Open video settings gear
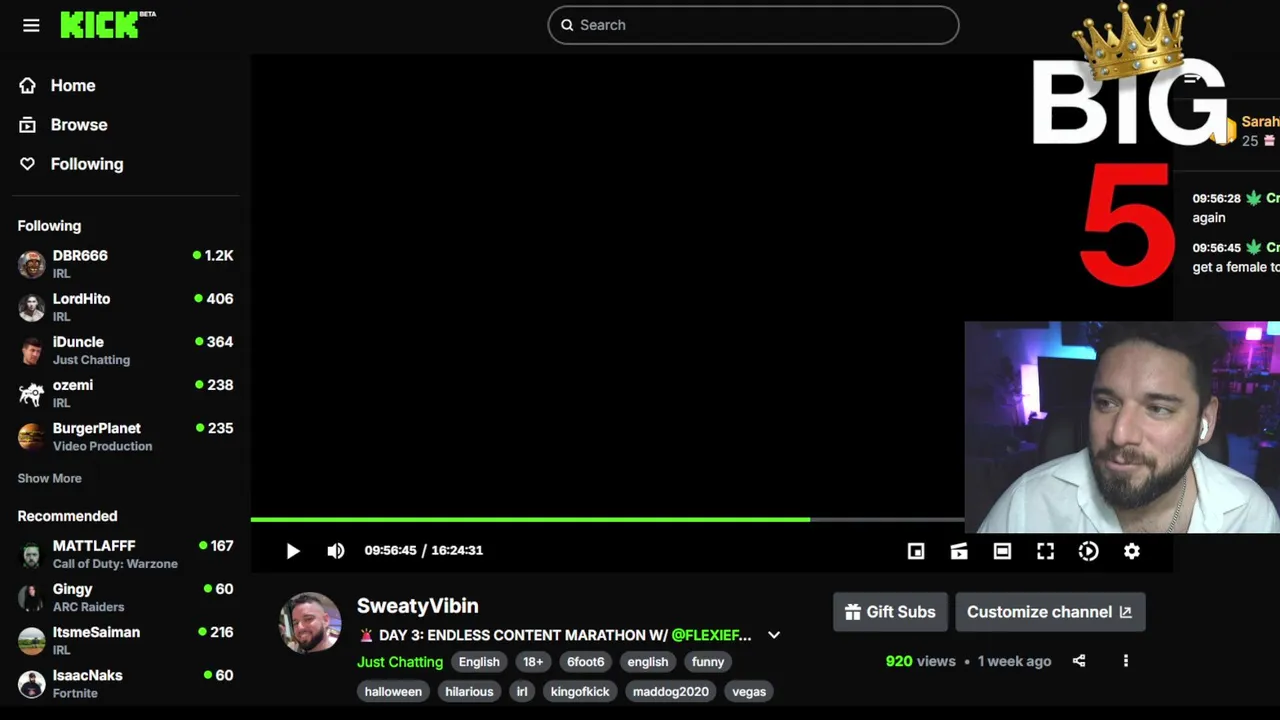 [1131, 551]
